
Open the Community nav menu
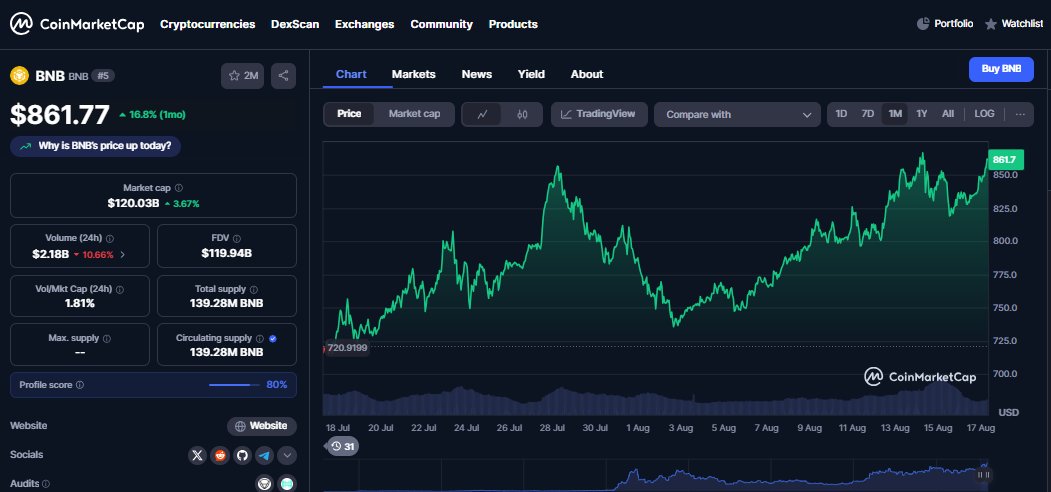[x=442, y=24]
